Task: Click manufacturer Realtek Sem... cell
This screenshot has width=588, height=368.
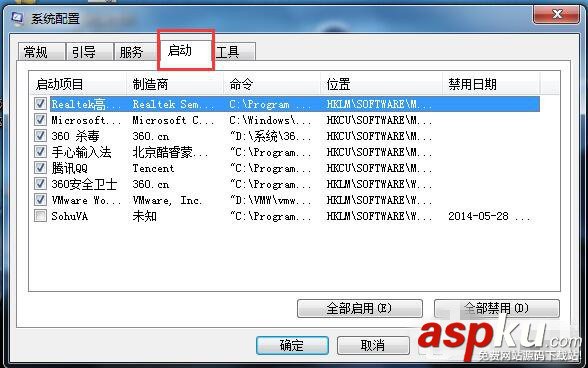Action: 173,104
